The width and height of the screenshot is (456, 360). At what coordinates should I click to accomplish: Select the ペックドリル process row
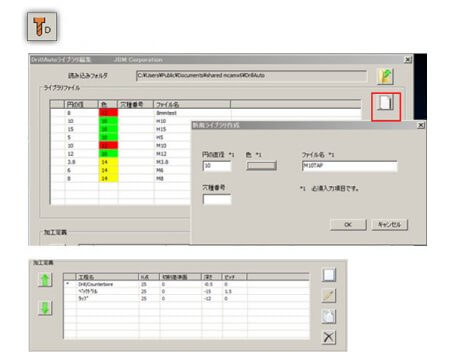click(x=186, y=292)
